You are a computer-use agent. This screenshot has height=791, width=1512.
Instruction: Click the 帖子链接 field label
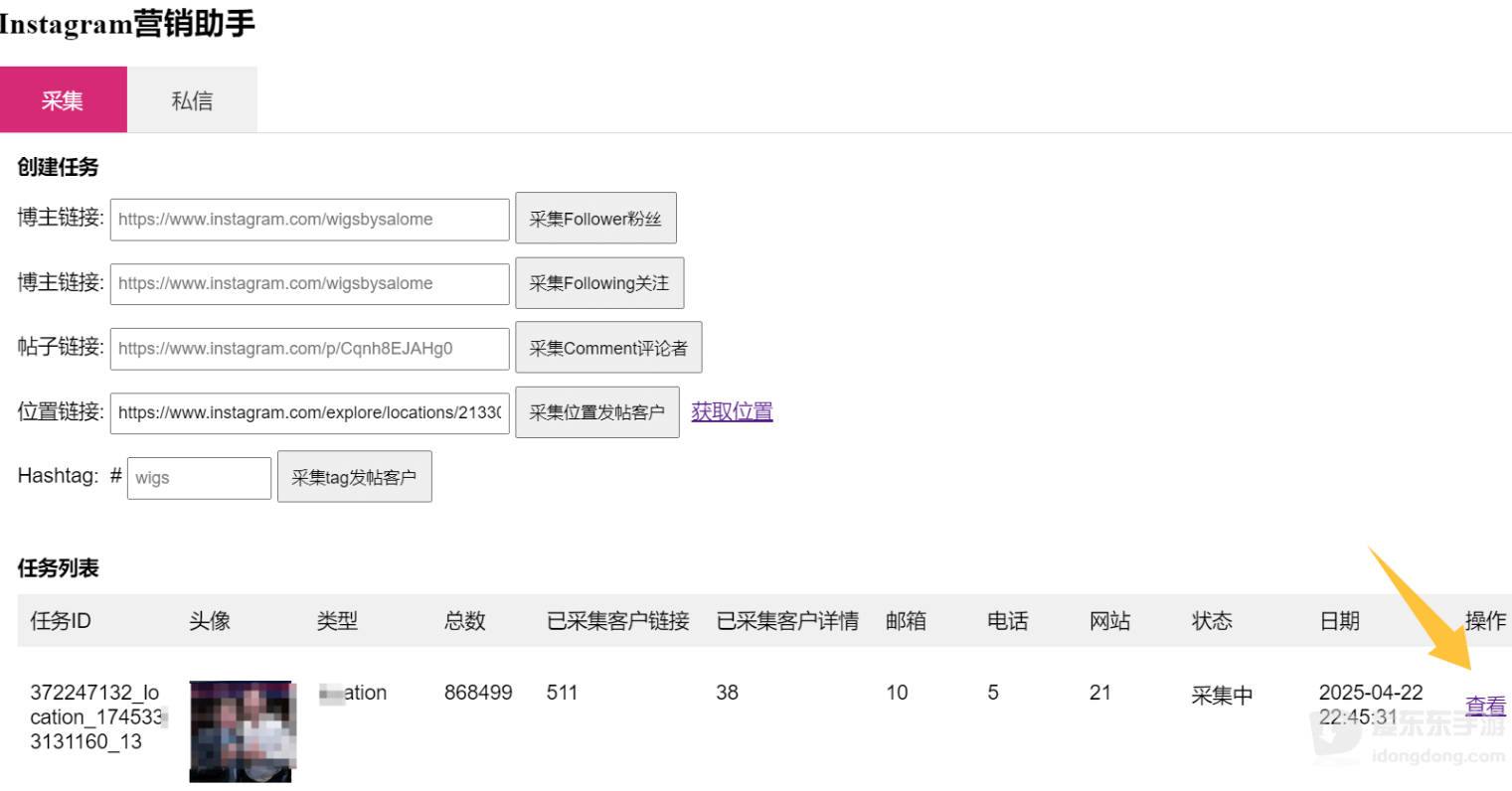pyautogui.click(x=61, y=347)
